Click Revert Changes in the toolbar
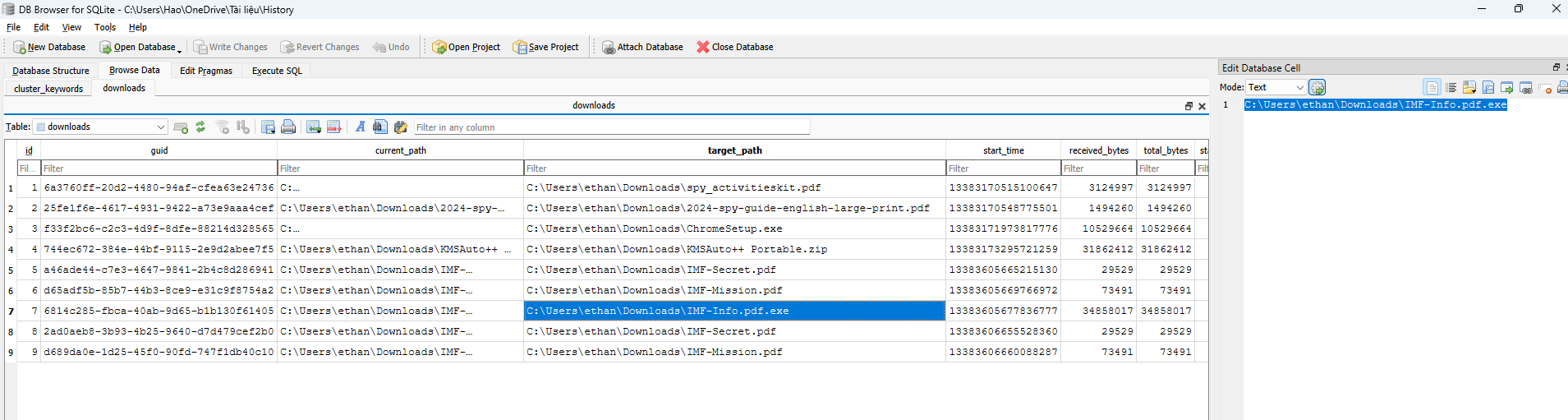This screenshot has width=1568, height=420. [x=320, y=47]
